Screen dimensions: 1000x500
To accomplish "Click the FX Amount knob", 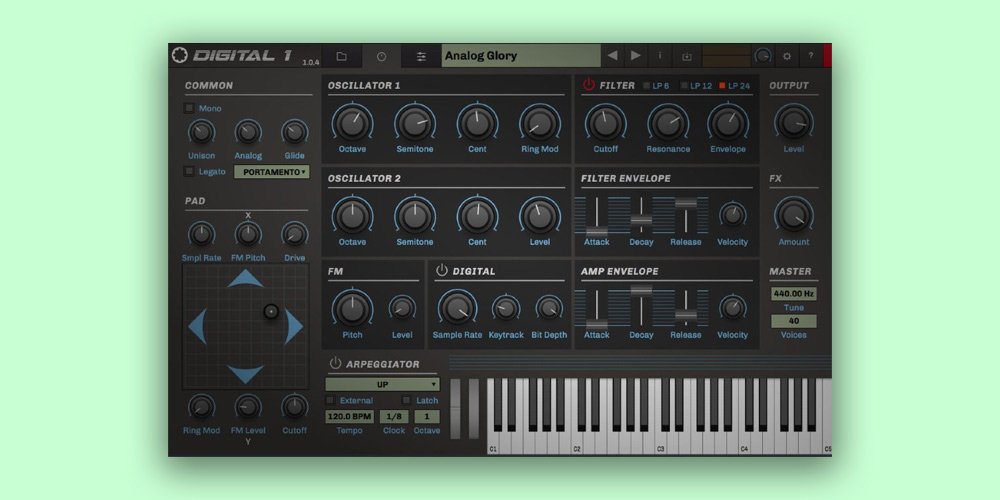I will (794, 215).
